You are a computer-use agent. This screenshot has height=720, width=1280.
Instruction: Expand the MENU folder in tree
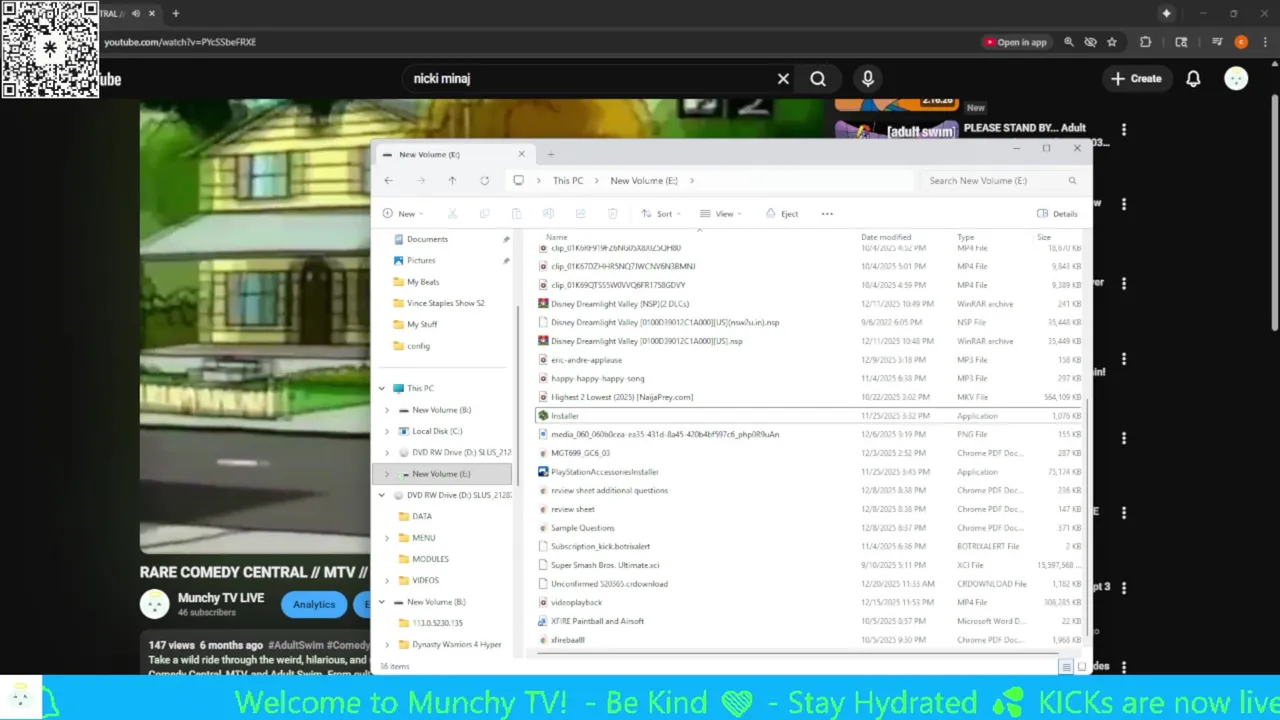(388, 538)
